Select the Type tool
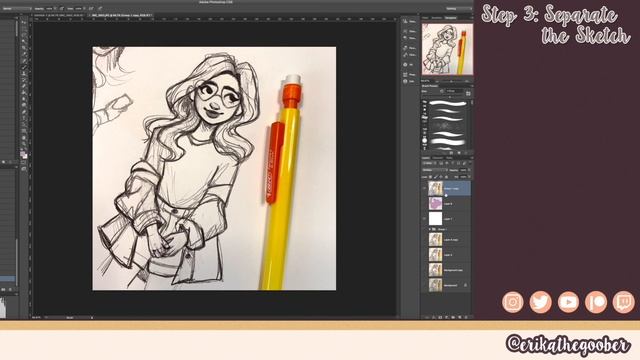This screenshot has width=640, height=360. tap(24, 118)
